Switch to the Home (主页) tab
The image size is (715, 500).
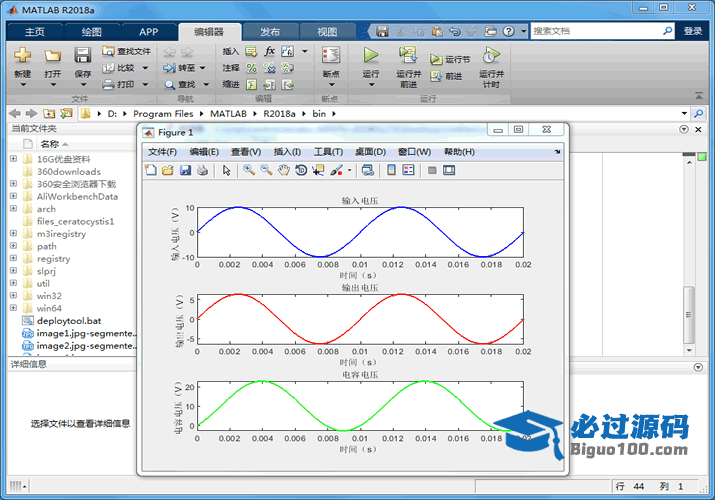click(35, 32)
